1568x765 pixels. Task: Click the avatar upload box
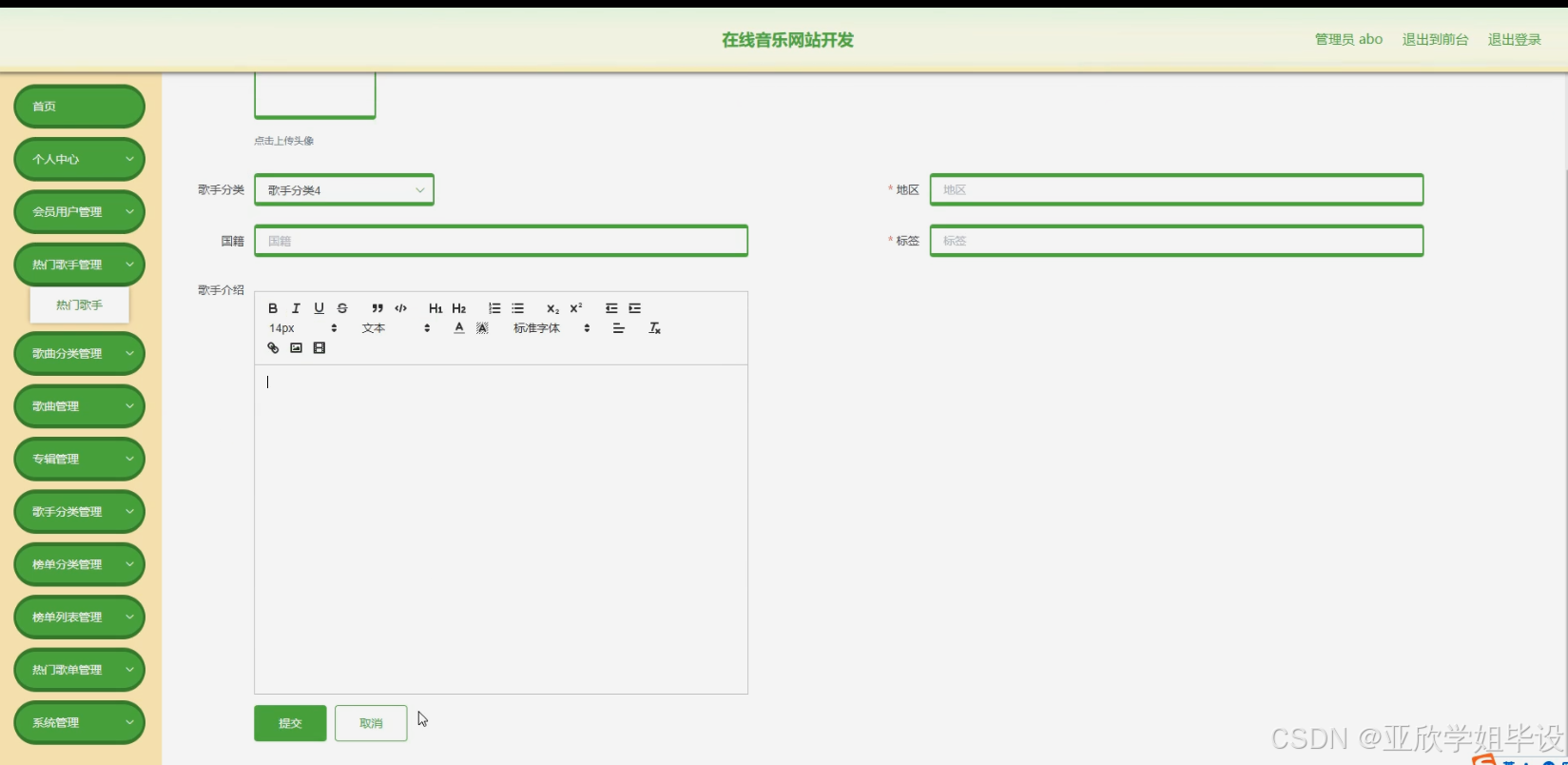[315, 95]
